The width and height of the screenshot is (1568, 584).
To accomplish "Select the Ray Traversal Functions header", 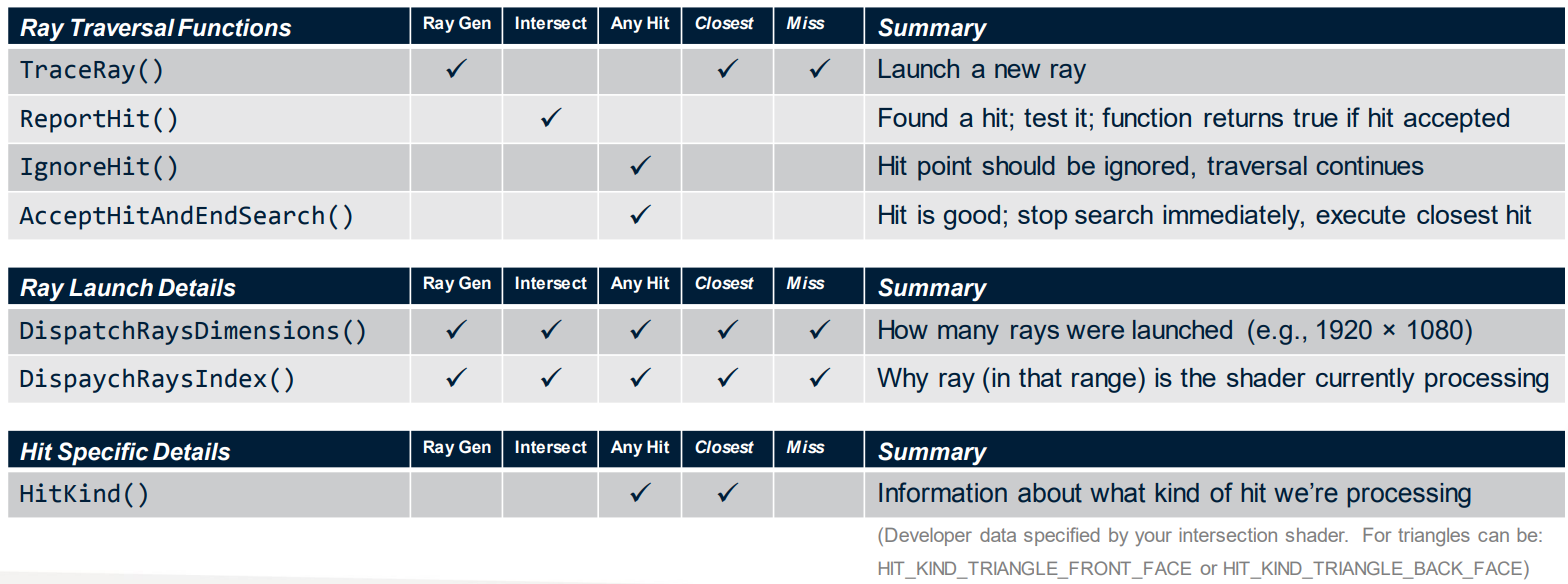I will click(x=156, y=28).
